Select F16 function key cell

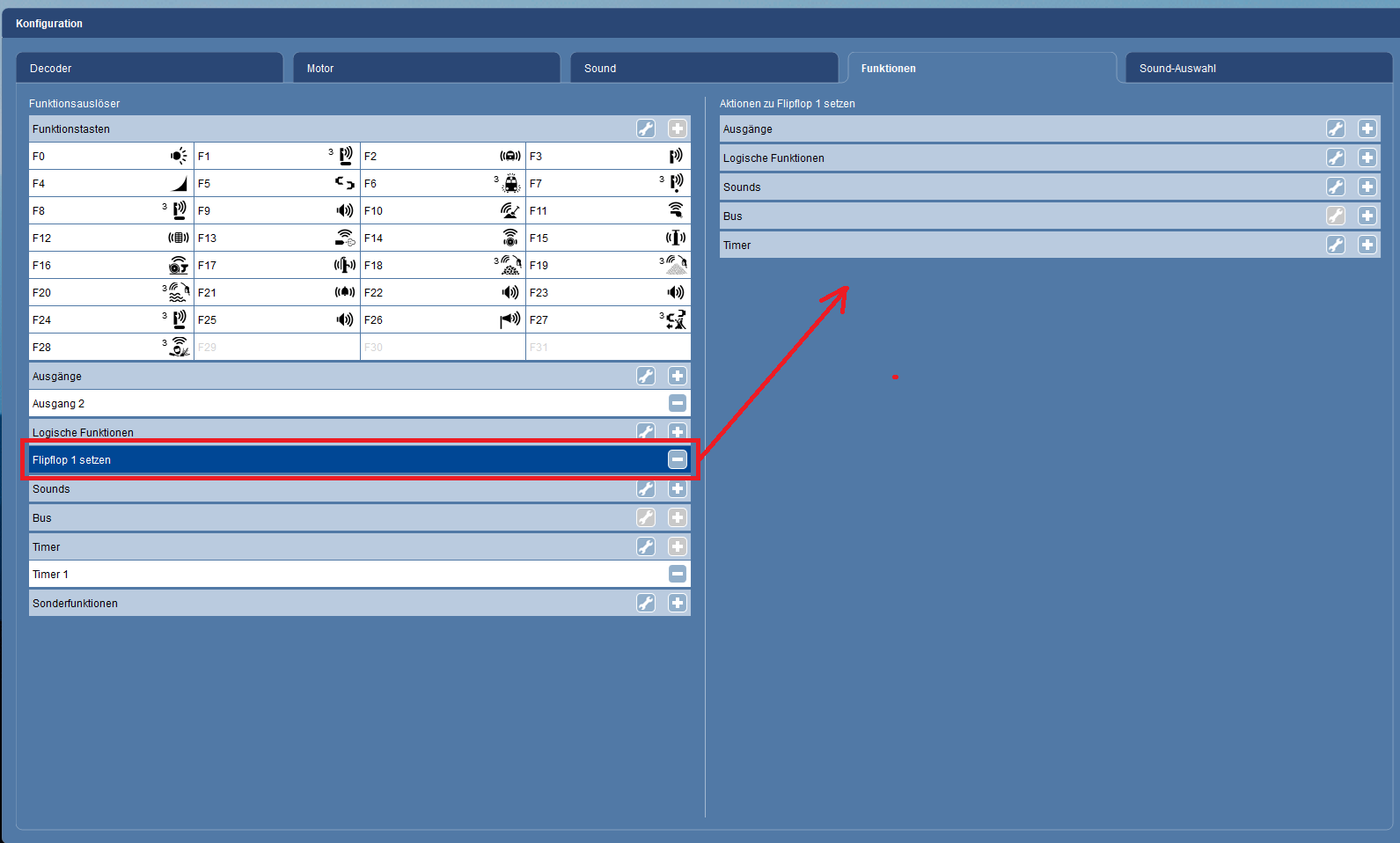[111, 266]
